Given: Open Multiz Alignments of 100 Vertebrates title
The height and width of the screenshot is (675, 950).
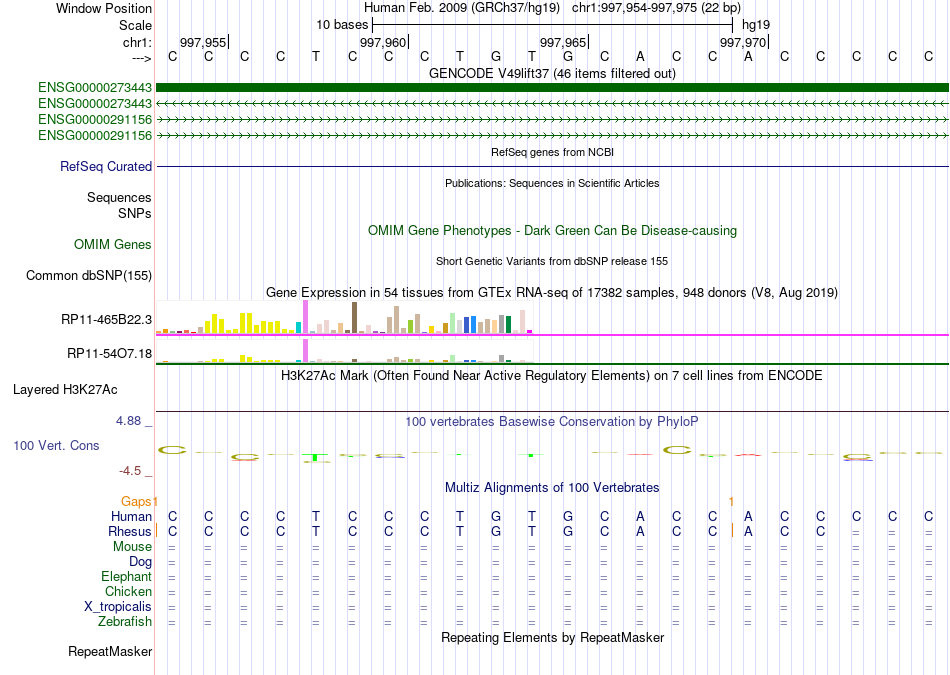Looking at the screenshot, I should [x=552, y=487].
